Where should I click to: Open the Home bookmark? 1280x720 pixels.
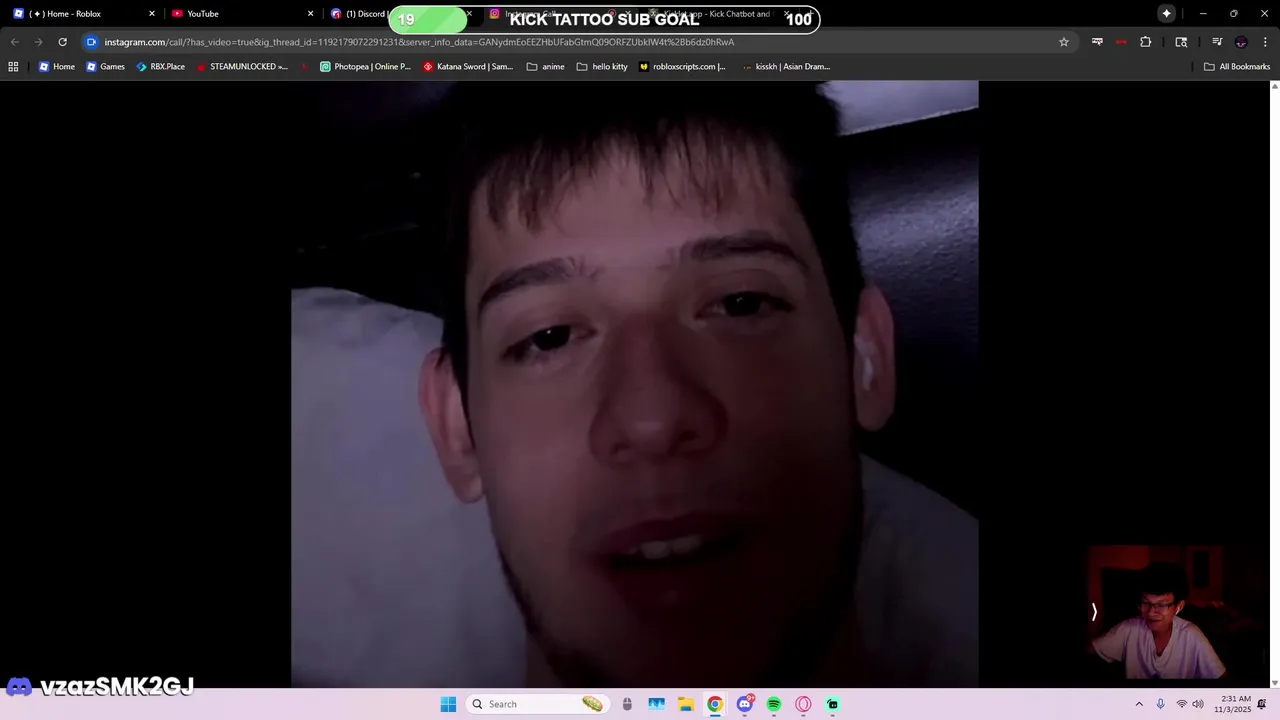pos(57,67)
